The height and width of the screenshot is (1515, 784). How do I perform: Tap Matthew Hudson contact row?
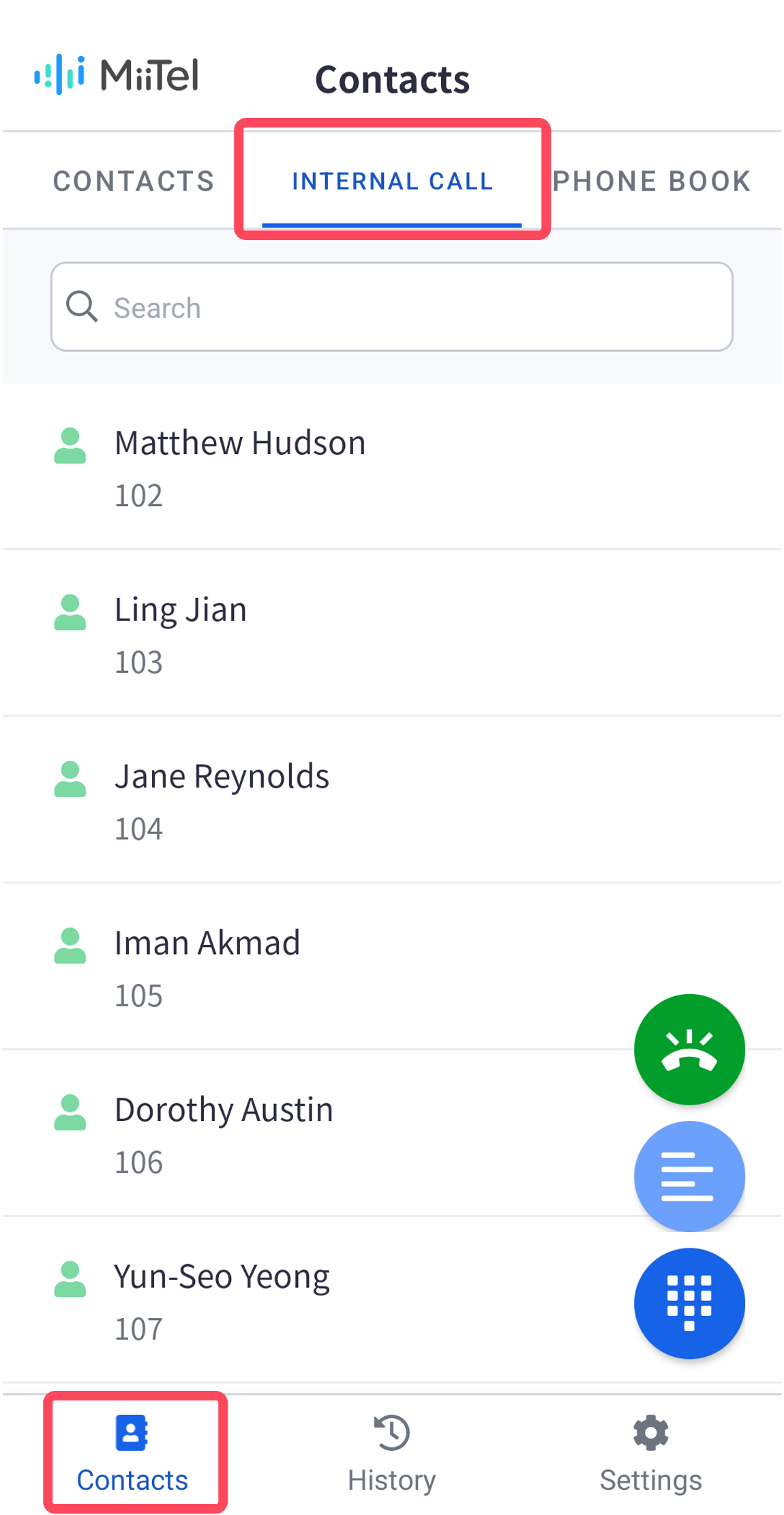coord(392,466)
